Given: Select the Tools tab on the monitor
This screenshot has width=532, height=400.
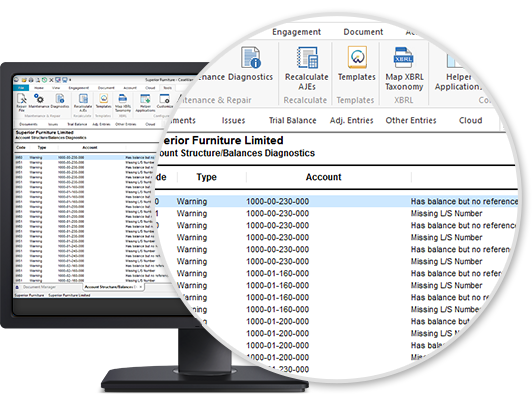Looking at the screenshot, I should (168, 88).
